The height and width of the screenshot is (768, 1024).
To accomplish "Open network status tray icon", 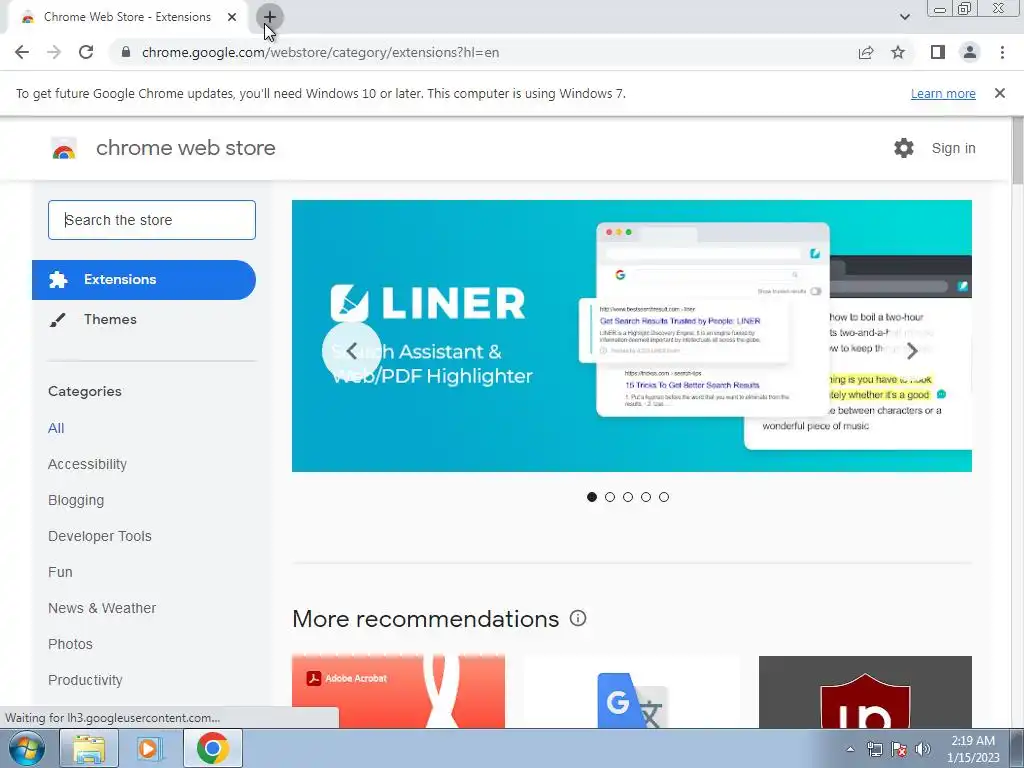I will click(x=874, y=749).
